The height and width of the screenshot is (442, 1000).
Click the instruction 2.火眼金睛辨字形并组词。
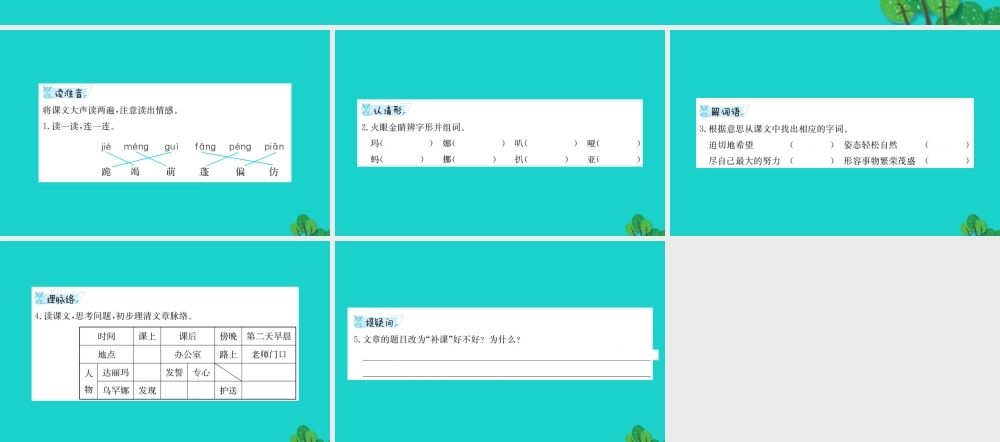(x=415, y=127)
